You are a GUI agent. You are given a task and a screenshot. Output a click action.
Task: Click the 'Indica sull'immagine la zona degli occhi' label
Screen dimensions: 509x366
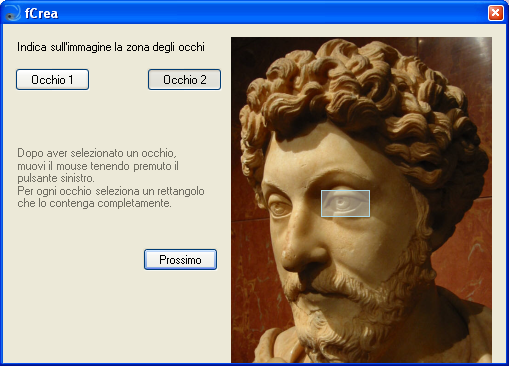tap(111, 47)
